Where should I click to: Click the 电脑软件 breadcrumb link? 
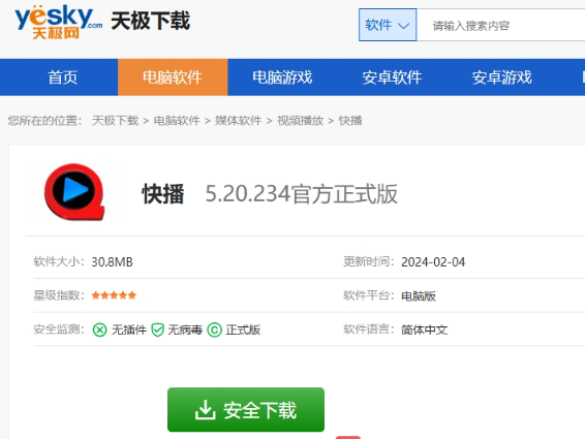coord(177,120)
